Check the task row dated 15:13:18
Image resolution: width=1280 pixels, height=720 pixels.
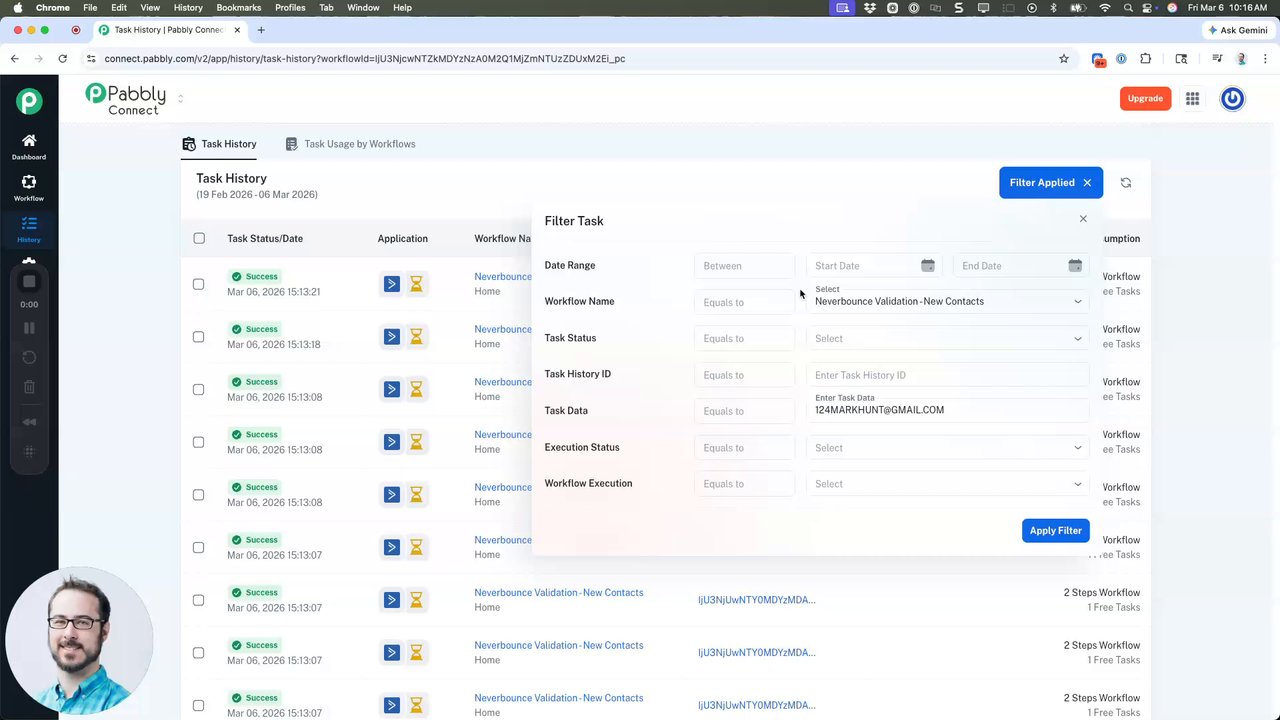click(198, 337)
